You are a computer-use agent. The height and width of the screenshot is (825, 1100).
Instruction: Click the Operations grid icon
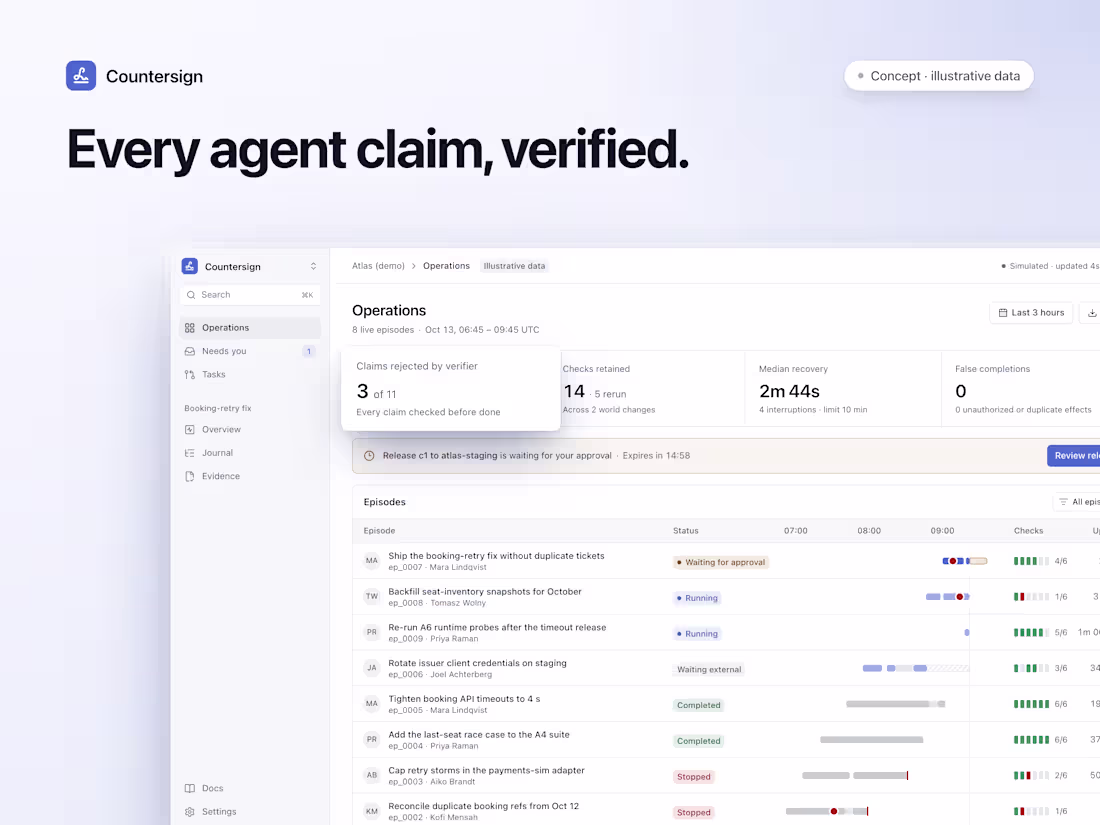(189, 328)
